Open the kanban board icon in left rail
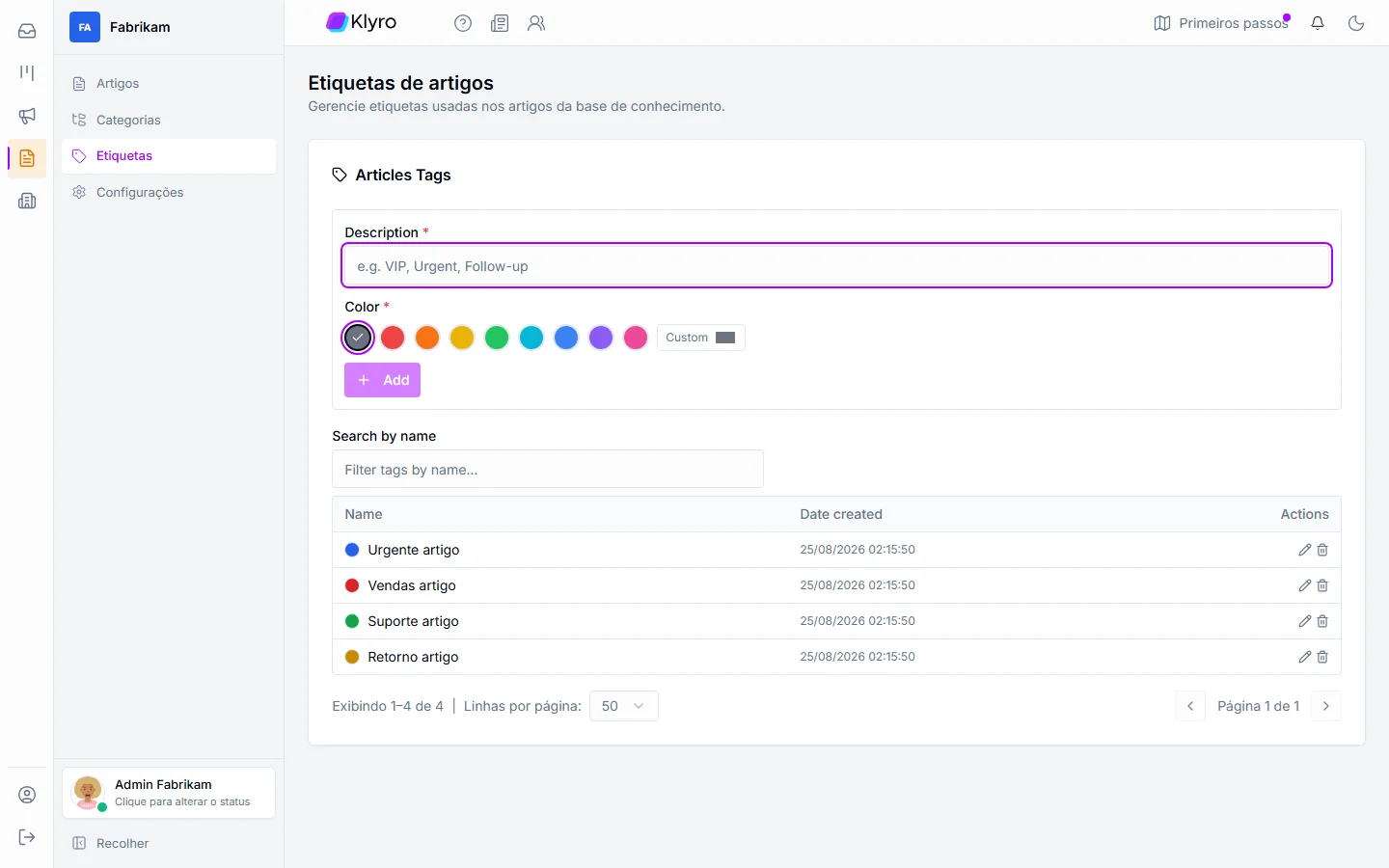1389x868 pixels. point(27,73)
